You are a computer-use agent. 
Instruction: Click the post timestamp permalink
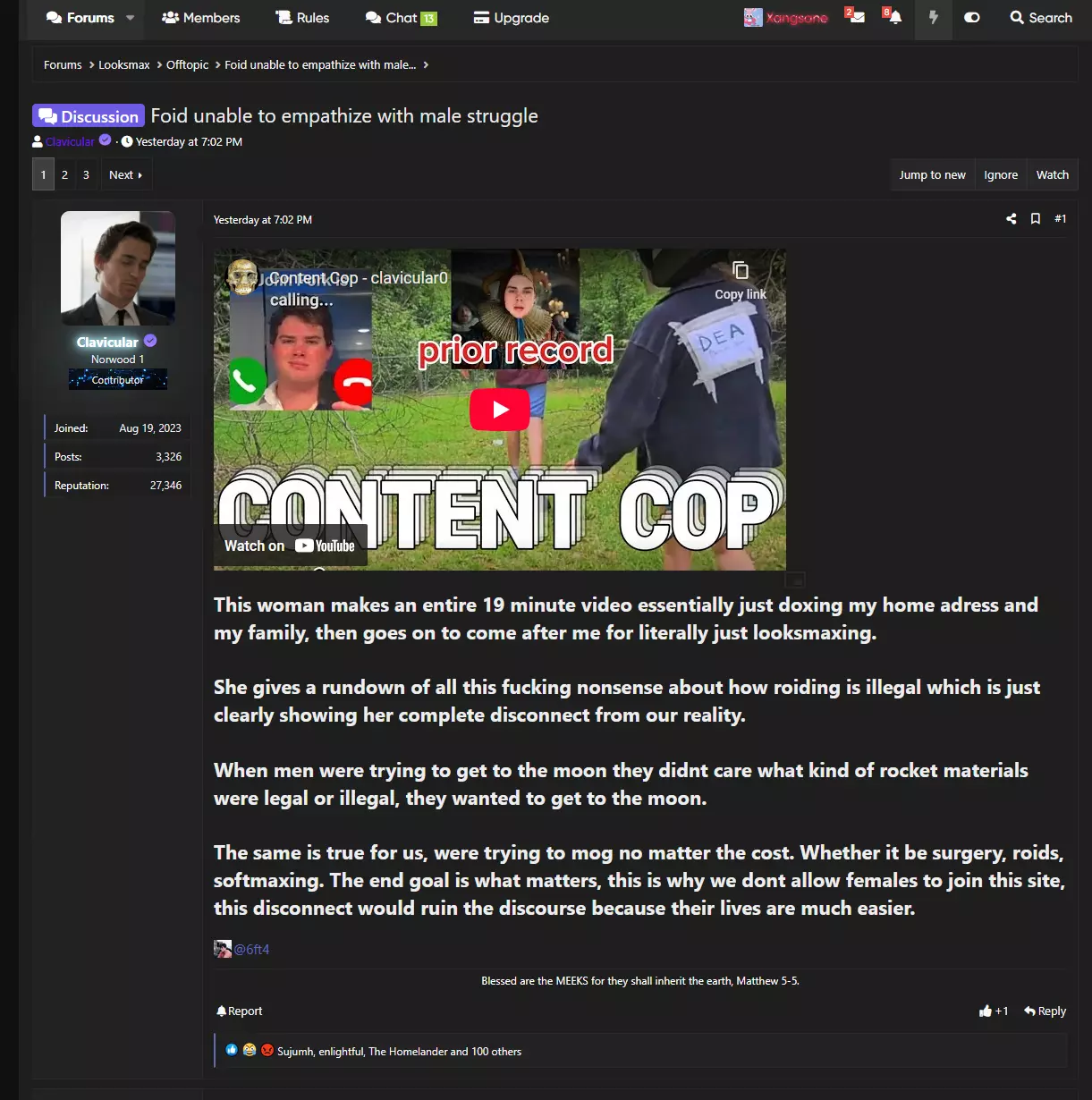(263, 220)
